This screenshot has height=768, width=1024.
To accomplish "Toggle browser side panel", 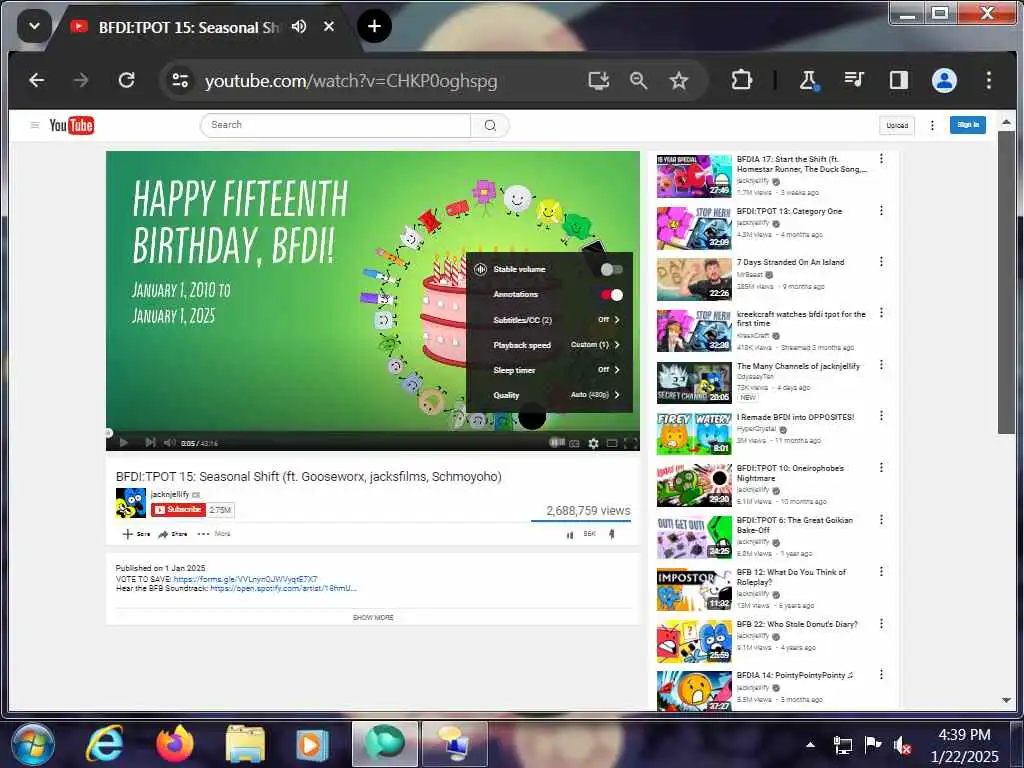I will pyautogui.click(x=899, y=80).
